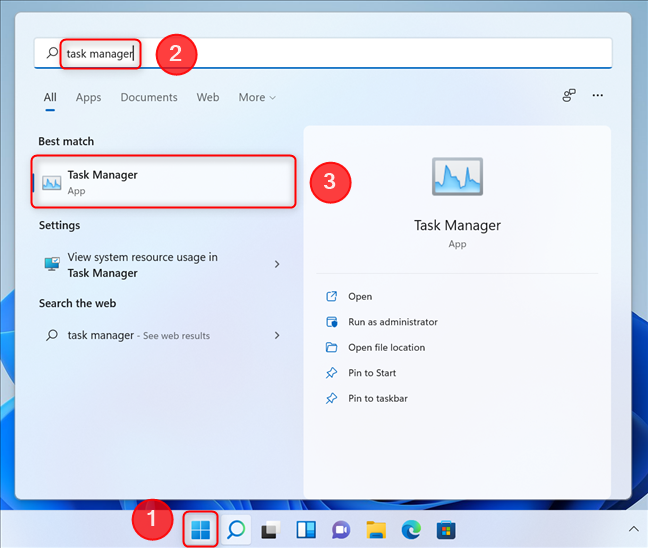This screenshot has height=548, width=648.
Task: Click the Settings section heading
Action: (x=60, y=226)
